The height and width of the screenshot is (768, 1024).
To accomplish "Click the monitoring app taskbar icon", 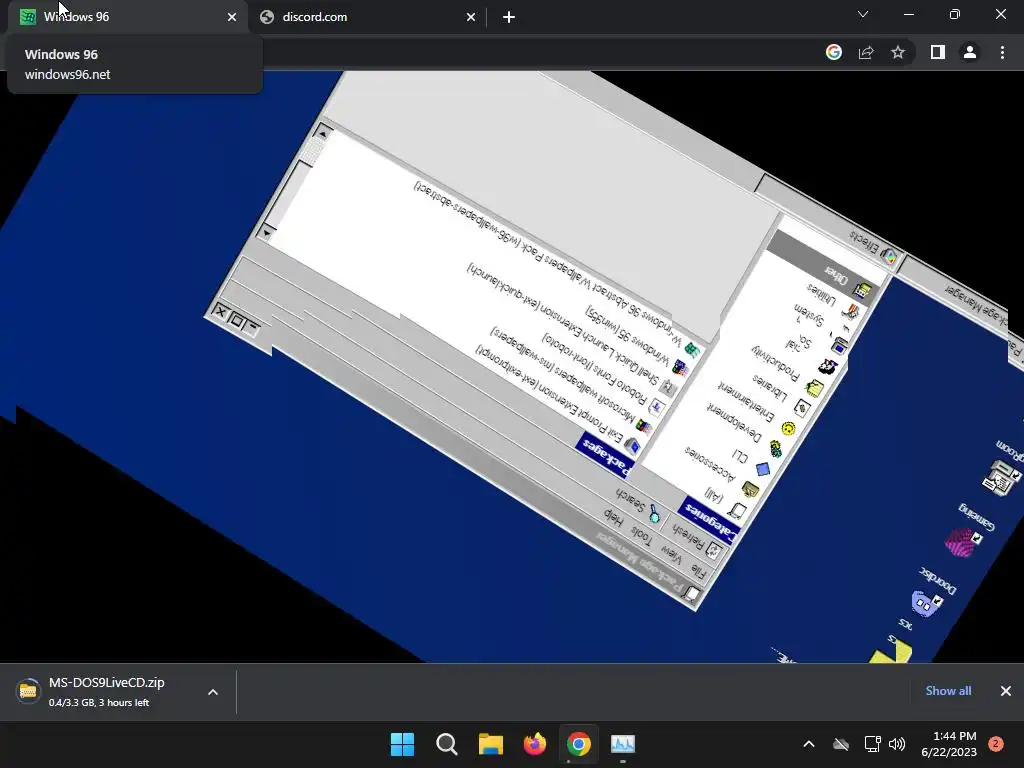I will pyautogui.click(x=622, y=744).
